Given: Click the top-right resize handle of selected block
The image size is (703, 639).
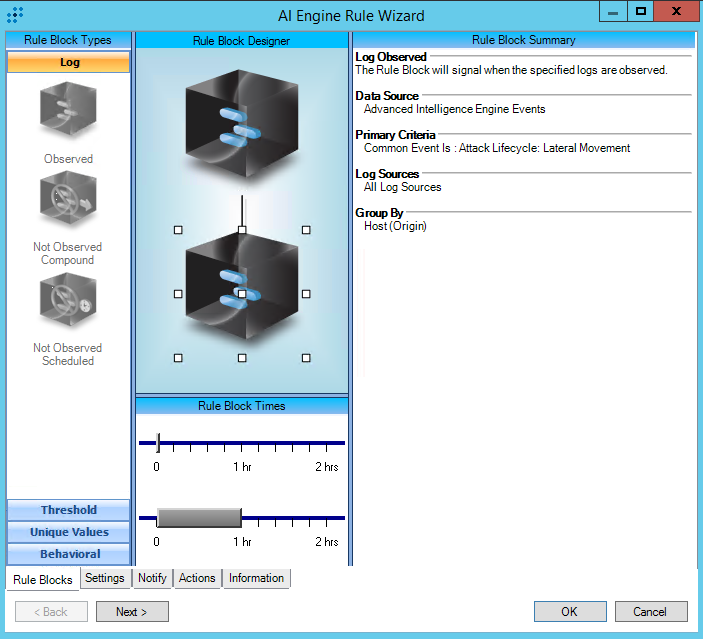Looking at the screenshot, I should [x=306, y=230].
